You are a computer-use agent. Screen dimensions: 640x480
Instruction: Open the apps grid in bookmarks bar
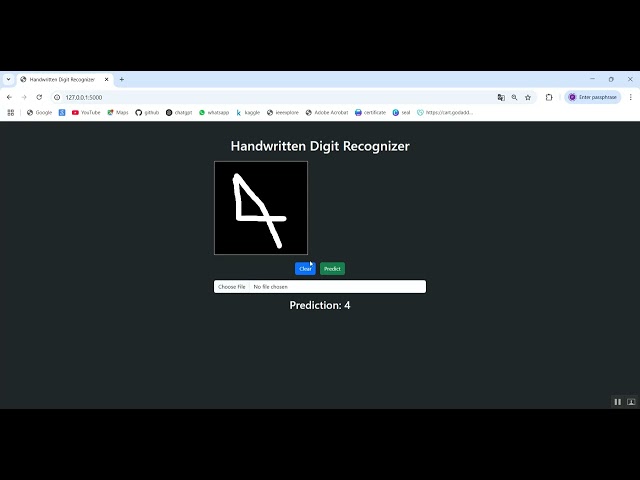point(11,113)
